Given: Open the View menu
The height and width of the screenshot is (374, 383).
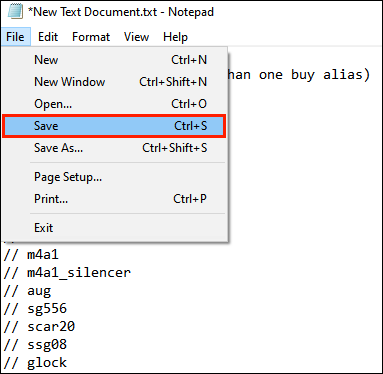Looking at the screenshot, I should tap(136, 37).
